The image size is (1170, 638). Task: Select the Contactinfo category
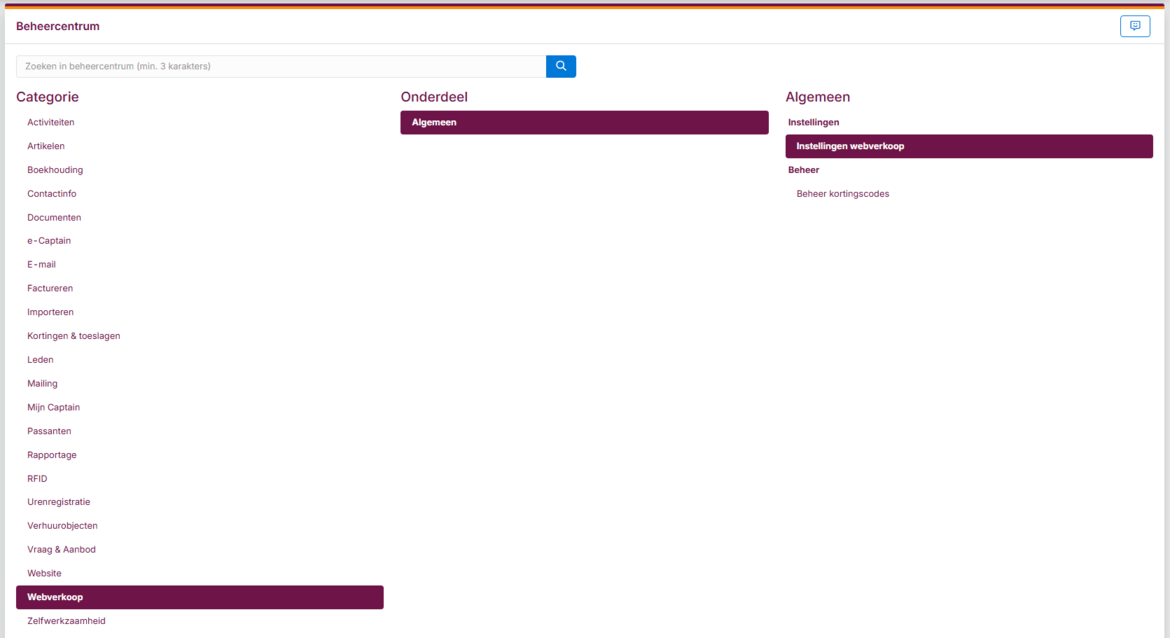tap(52, 194)
